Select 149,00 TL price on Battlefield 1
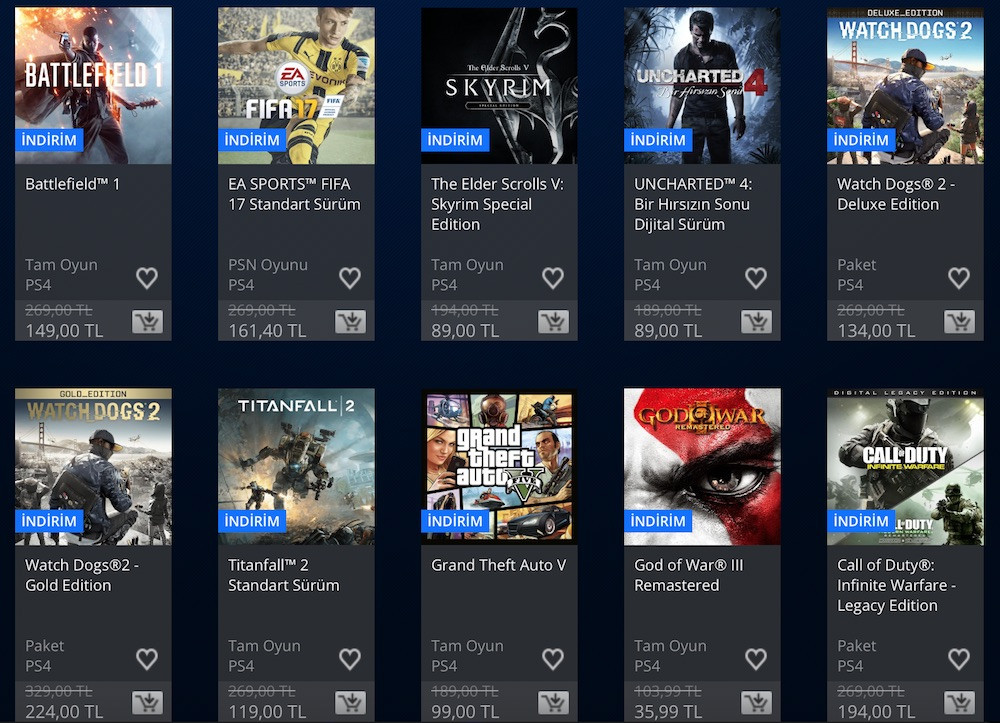The image size is (1000, 723). [x=64, y=331]
